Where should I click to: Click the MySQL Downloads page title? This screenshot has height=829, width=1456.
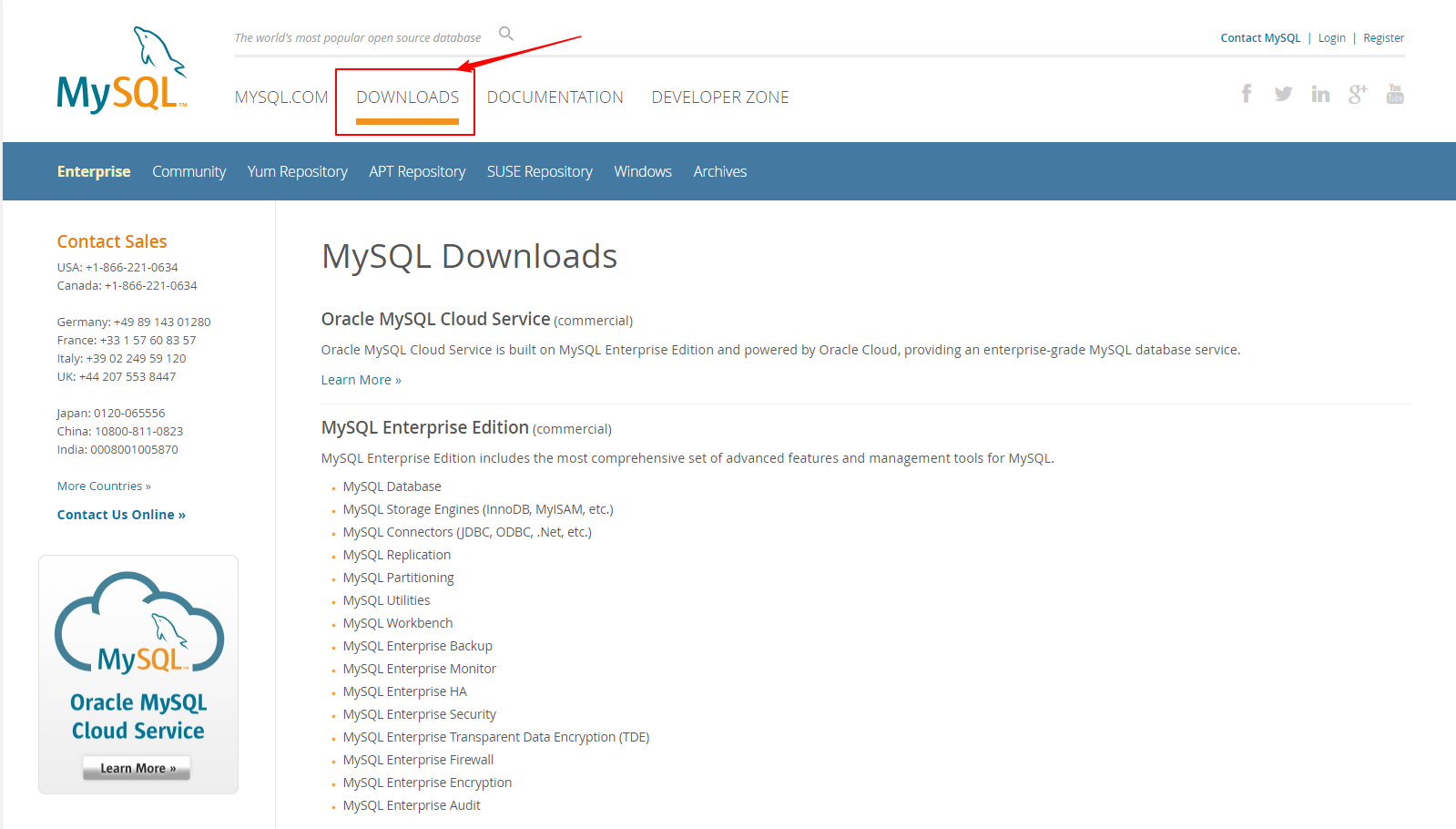(x=470, y=256)
